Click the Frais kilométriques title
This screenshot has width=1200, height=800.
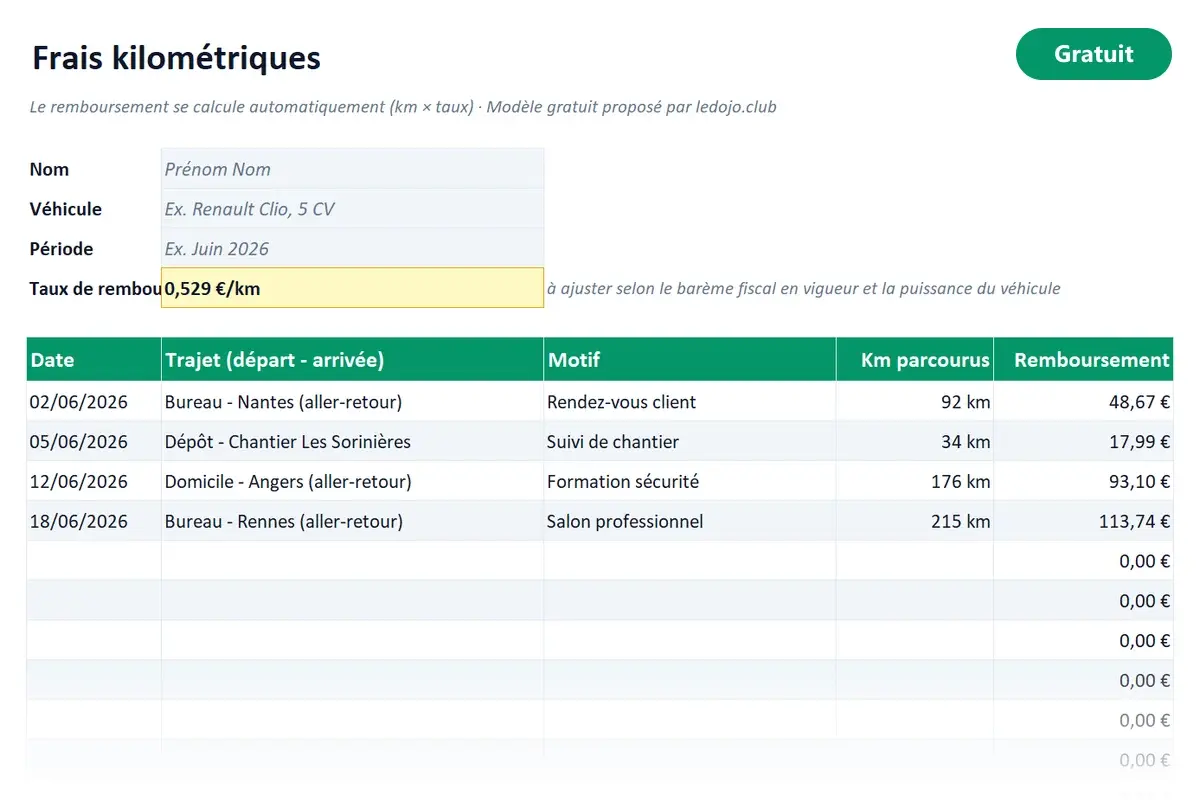[176, 58]
